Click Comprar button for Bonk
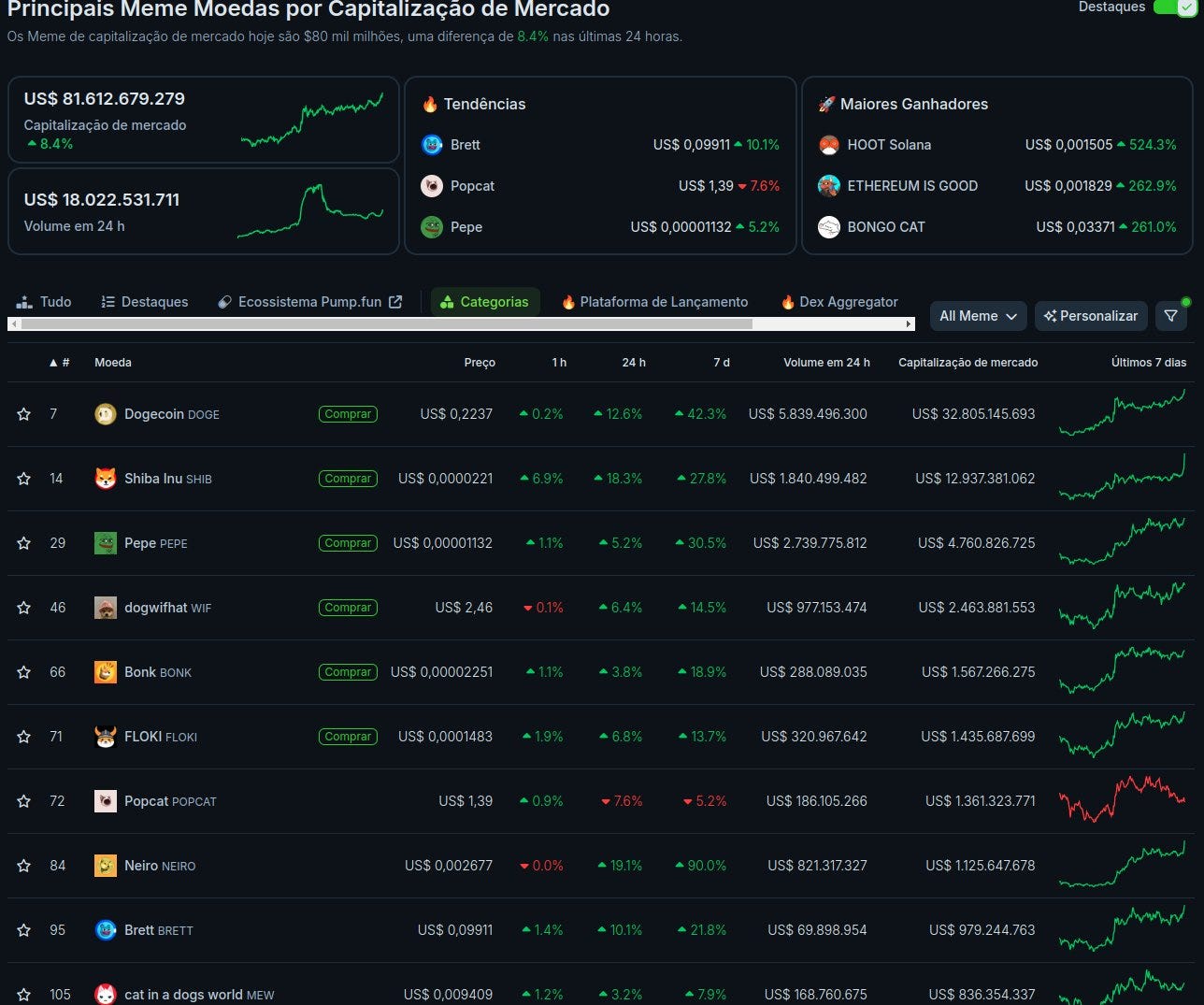This screenshot has width=1204, height=1005. tap(348, 672)
